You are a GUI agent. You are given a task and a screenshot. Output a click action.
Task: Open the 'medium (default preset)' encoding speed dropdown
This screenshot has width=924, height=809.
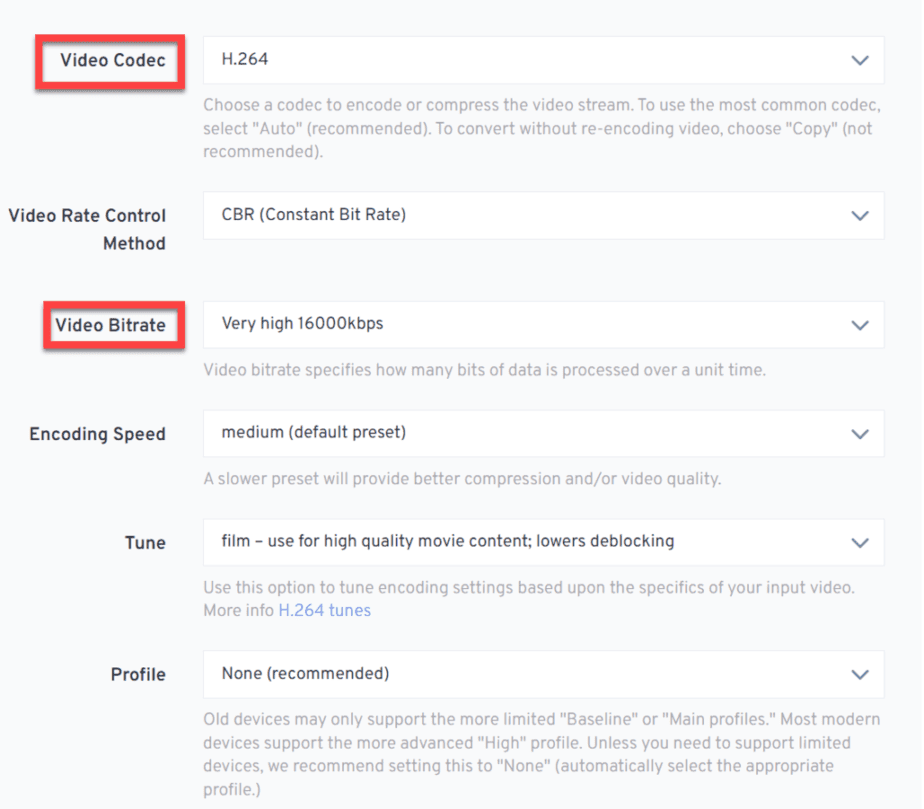pyautogui.click(x=543, y=434)
